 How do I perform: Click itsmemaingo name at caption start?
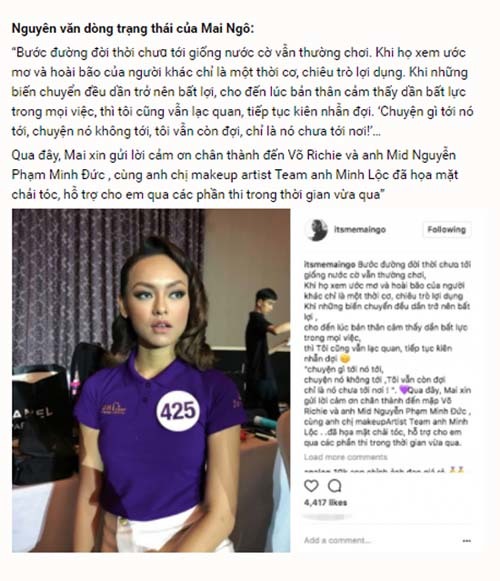(x=330, y=265)
